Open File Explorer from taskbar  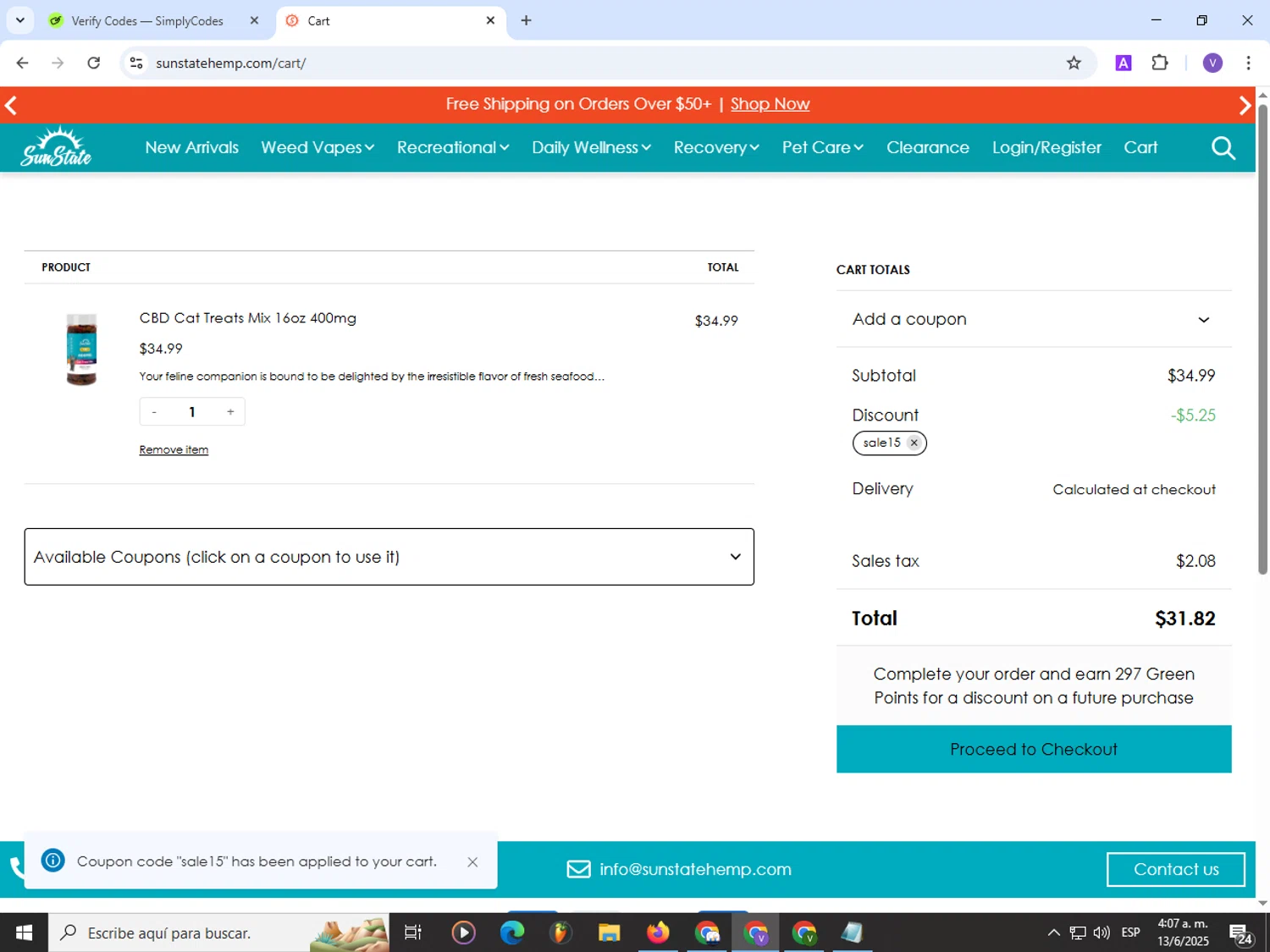click(610, 933)
